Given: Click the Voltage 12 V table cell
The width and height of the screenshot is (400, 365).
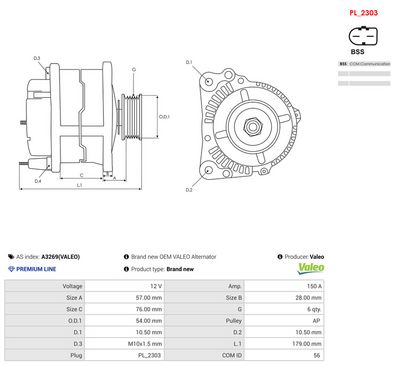Looking at the screenshot, I should (124, 286).
